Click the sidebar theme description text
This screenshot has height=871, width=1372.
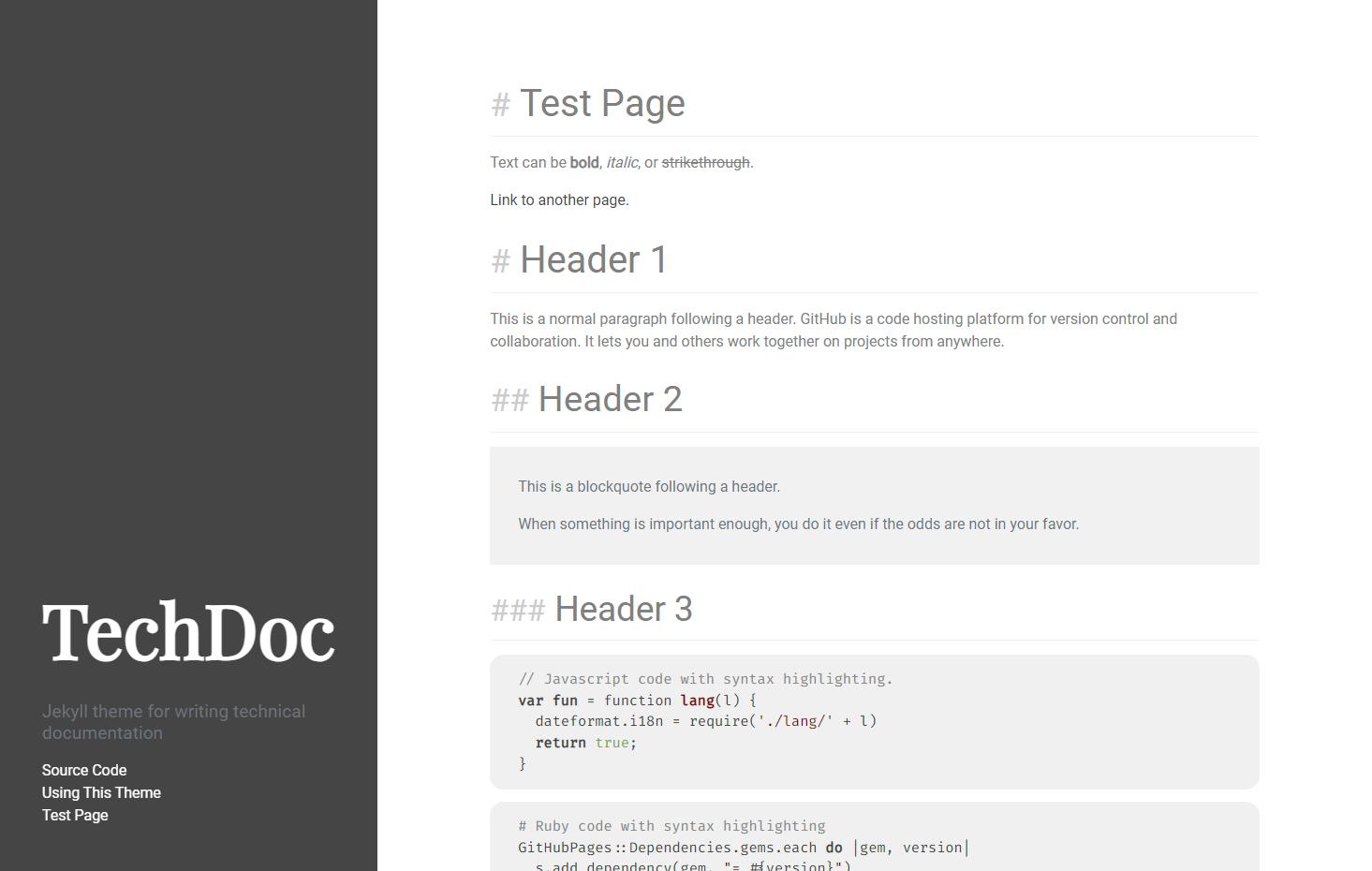(173, 722)
